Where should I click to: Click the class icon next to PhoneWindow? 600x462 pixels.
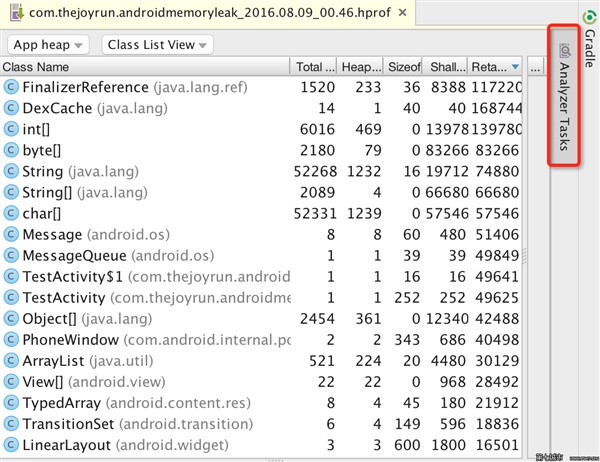pyautogui.click(x=11, y=339)
